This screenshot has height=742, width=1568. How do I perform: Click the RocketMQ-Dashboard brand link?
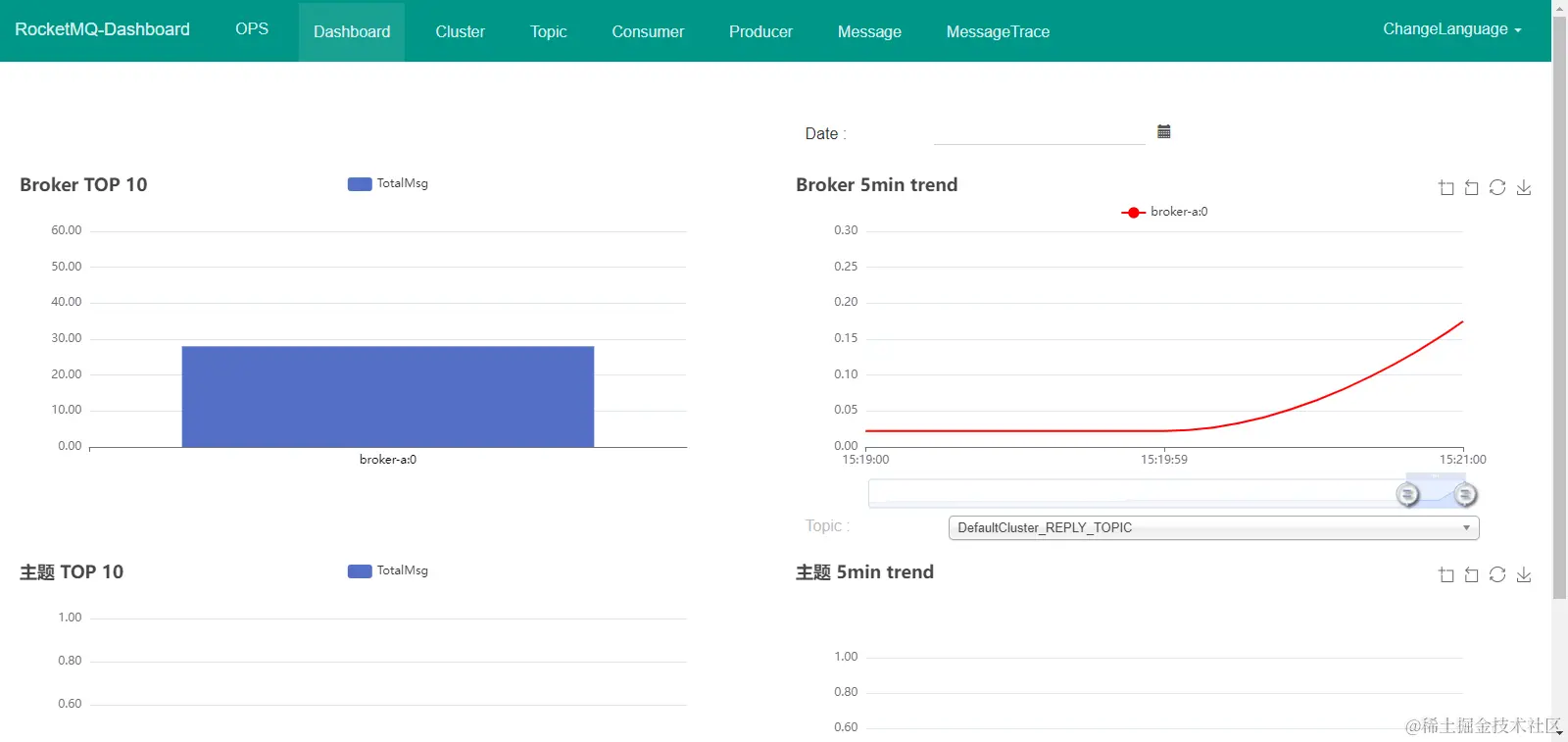pyautogui.click(x=102, y=29)
